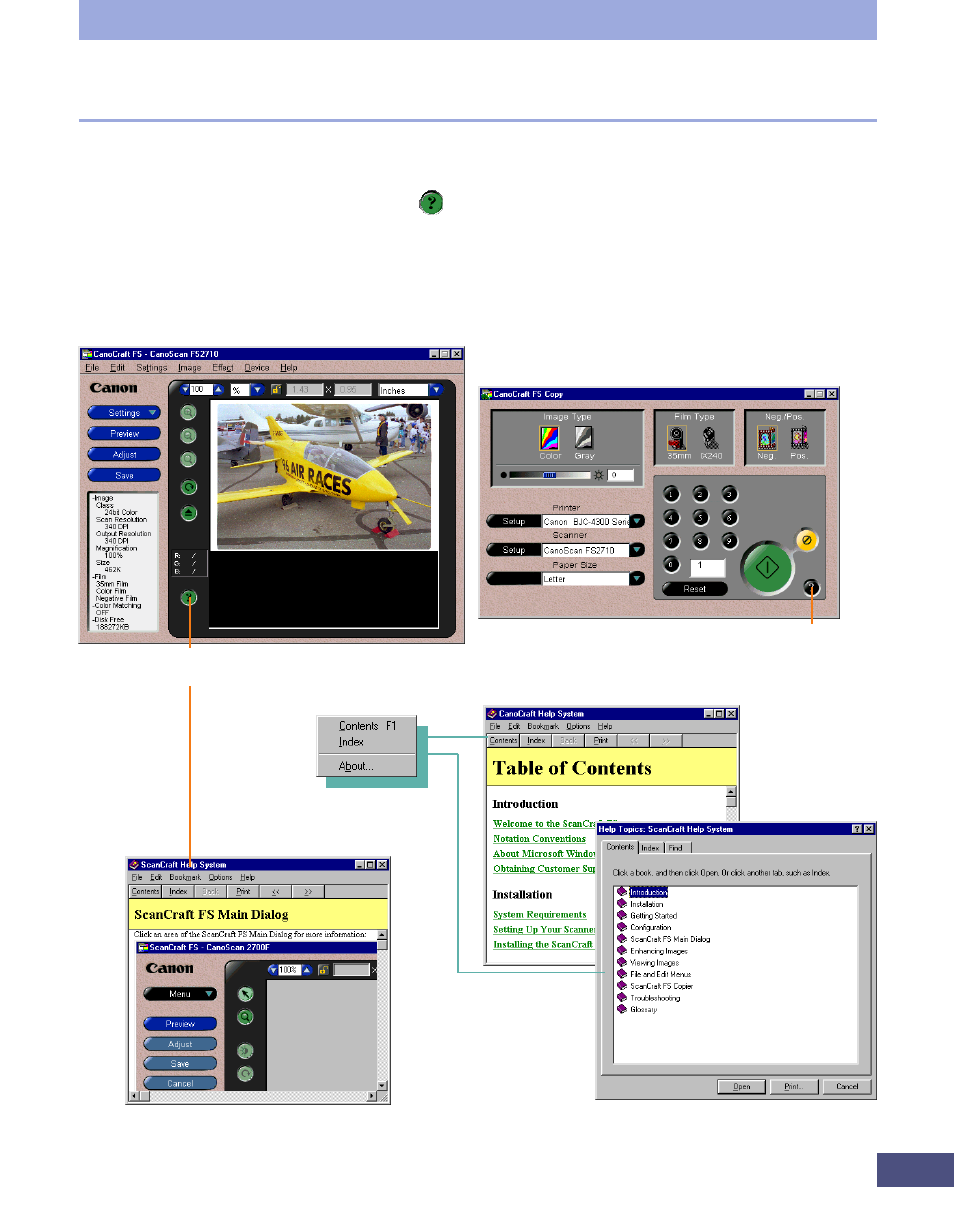This screenshot has width=954, height=1206.
Task: Click Setup button next to Scanner
Action: tap(513, 550)
